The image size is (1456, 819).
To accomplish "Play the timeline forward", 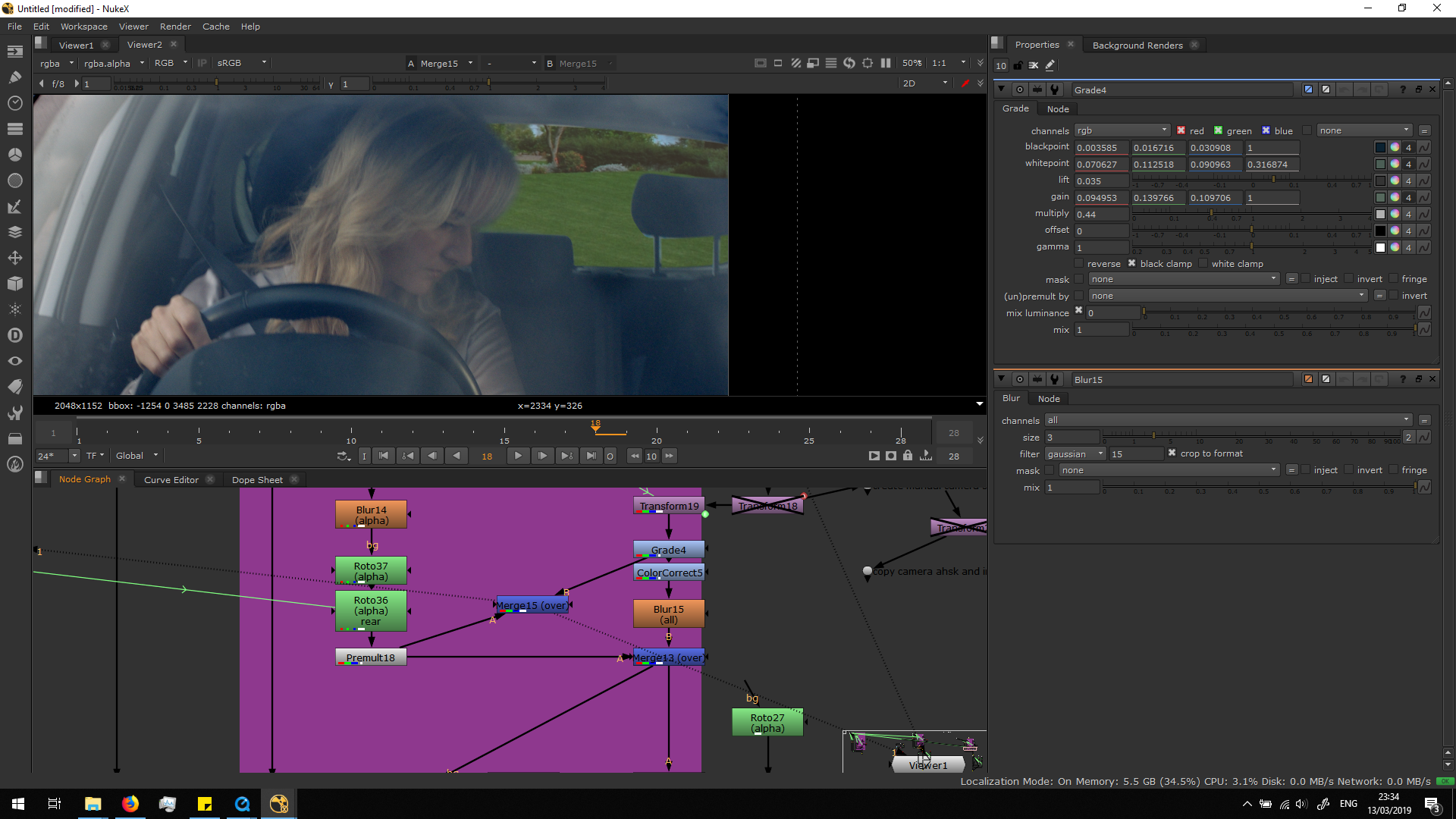I will click(x=518, y=456).
